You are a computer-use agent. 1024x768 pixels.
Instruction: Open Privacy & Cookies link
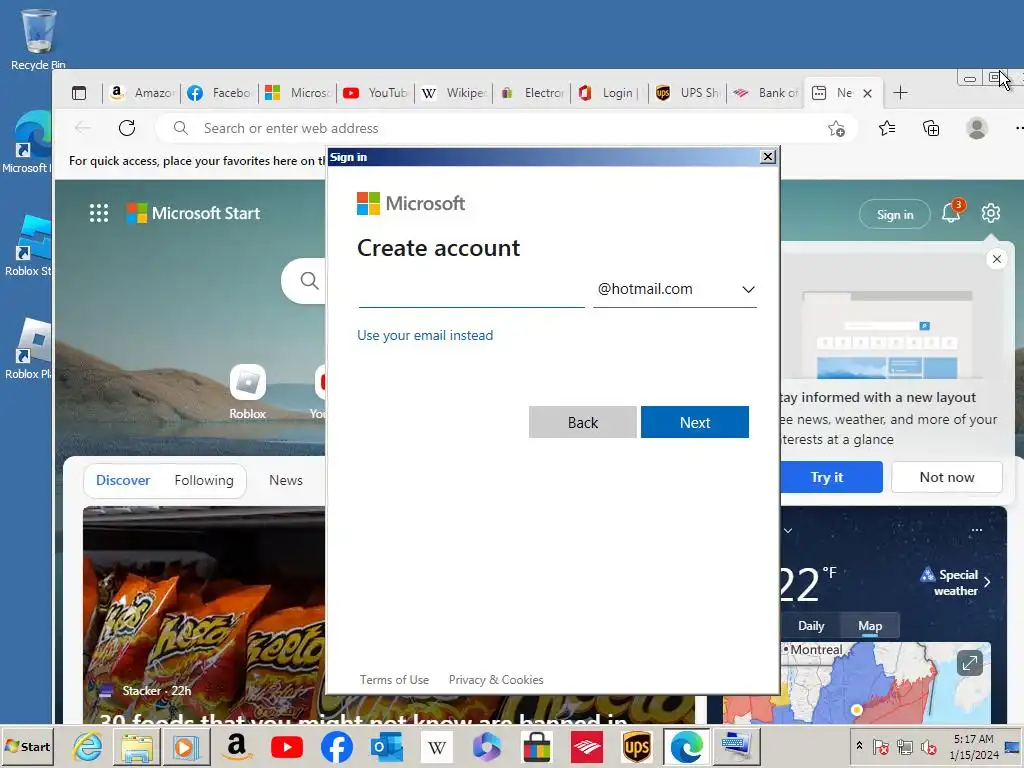496,680
